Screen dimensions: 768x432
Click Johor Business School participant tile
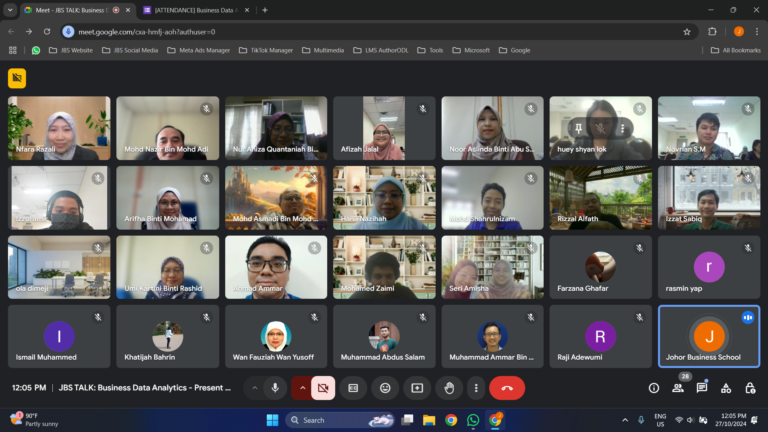(x=708, y=337)
